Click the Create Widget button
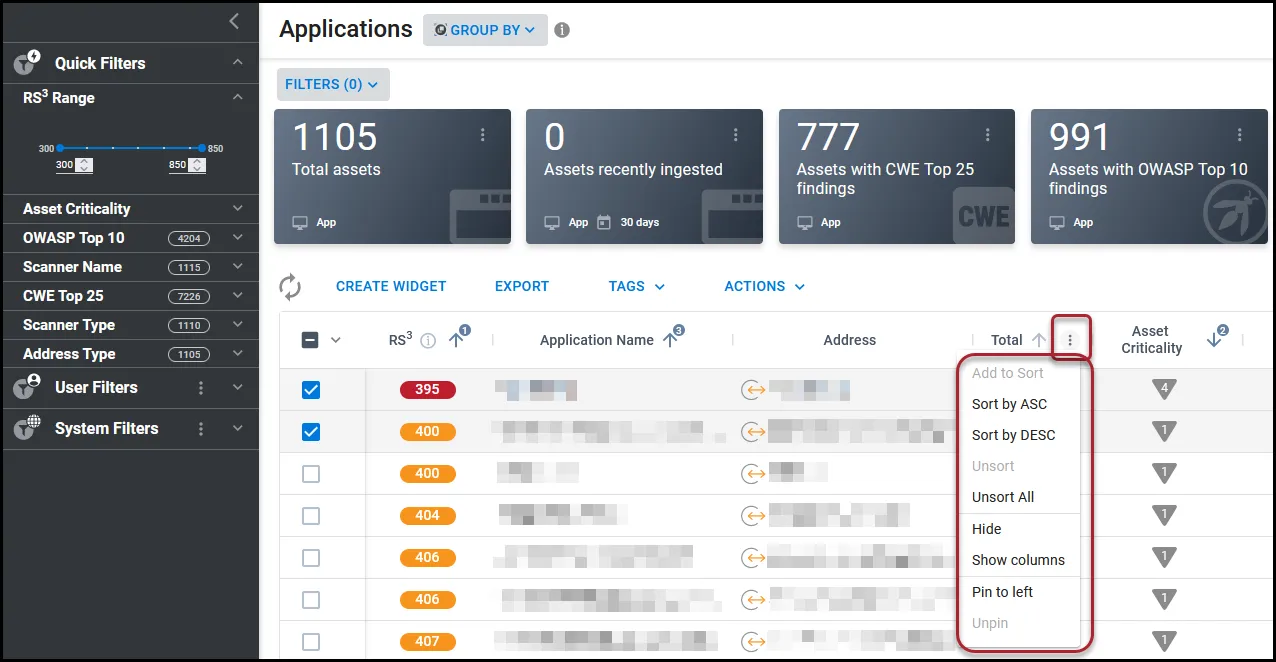The width and height of the screenshot is (1276, 662). (x=391, y=286)
